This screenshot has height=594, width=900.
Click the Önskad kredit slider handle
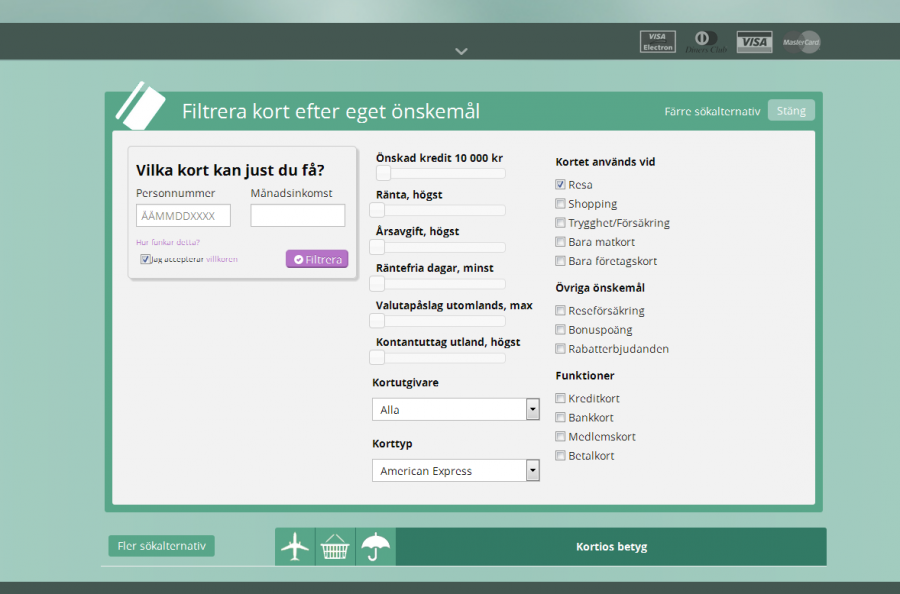(x=382, y=174)
